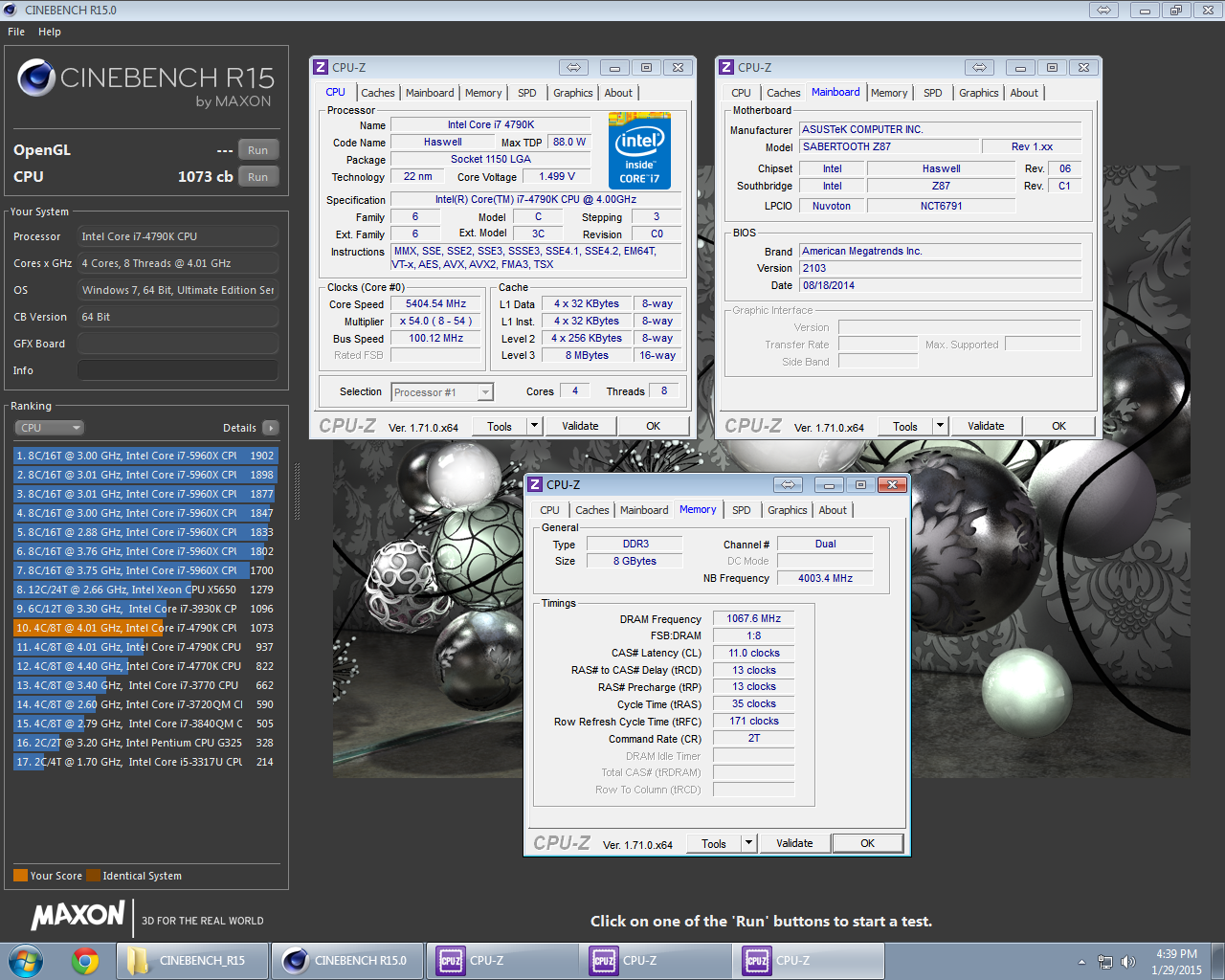This screenshot has width=1225, height=980.
Task: Open CINEBENCH_R15 folder in taskbar
Action: coord(192,961)
